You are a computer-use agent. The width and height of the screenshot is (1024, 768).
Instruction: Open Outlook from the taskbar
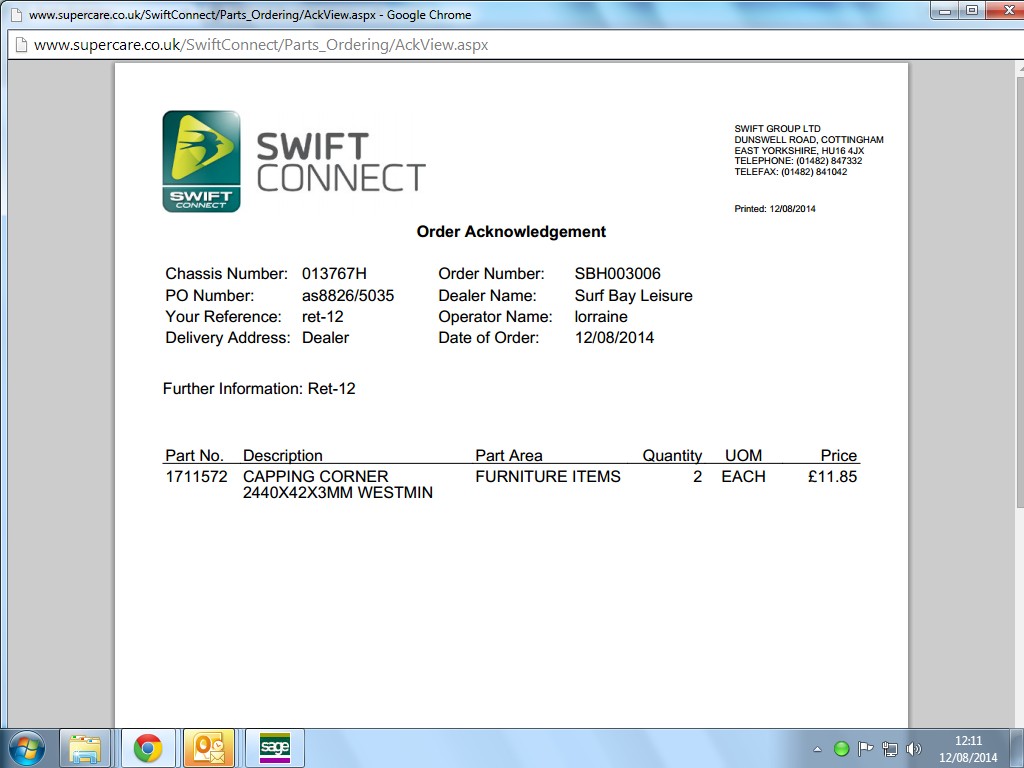[x=209, y=748]
